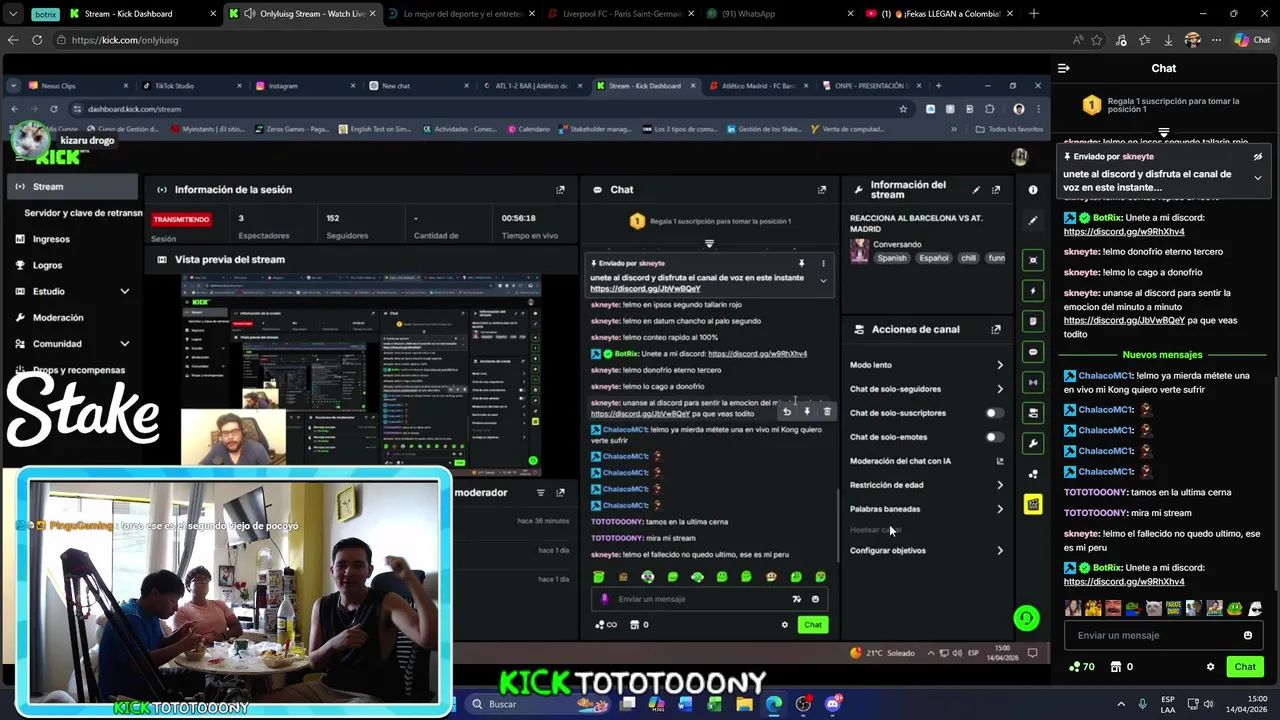Delete hovered skneyte message trash icon
Image resolution: width=1280 pixels, height=720 pixels.
[x=827, y=411]
